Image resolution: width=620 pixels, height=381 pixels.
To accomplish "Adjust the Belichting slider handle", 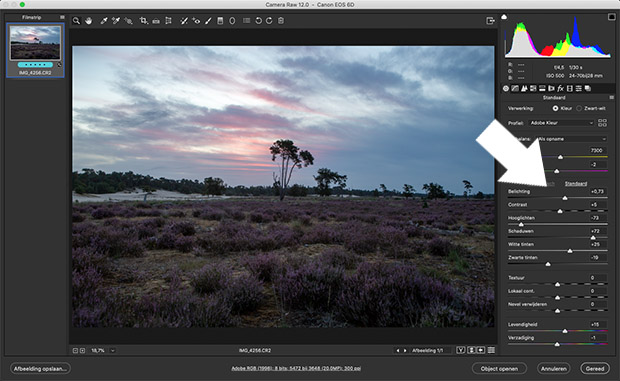I will pos(565,198).
